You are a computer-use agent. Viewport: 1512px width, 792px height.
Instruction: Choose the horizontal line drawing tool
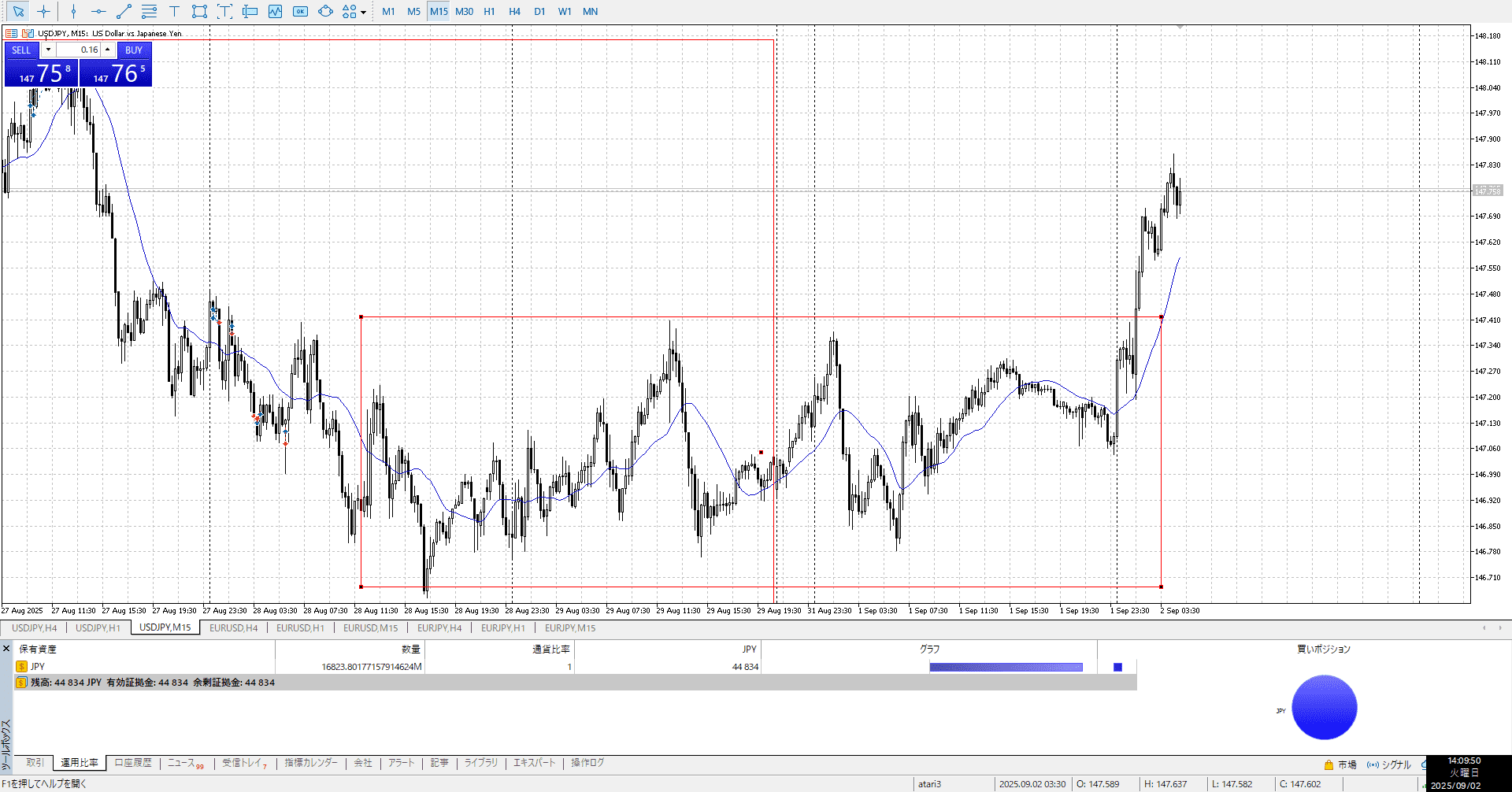[98, 12]
